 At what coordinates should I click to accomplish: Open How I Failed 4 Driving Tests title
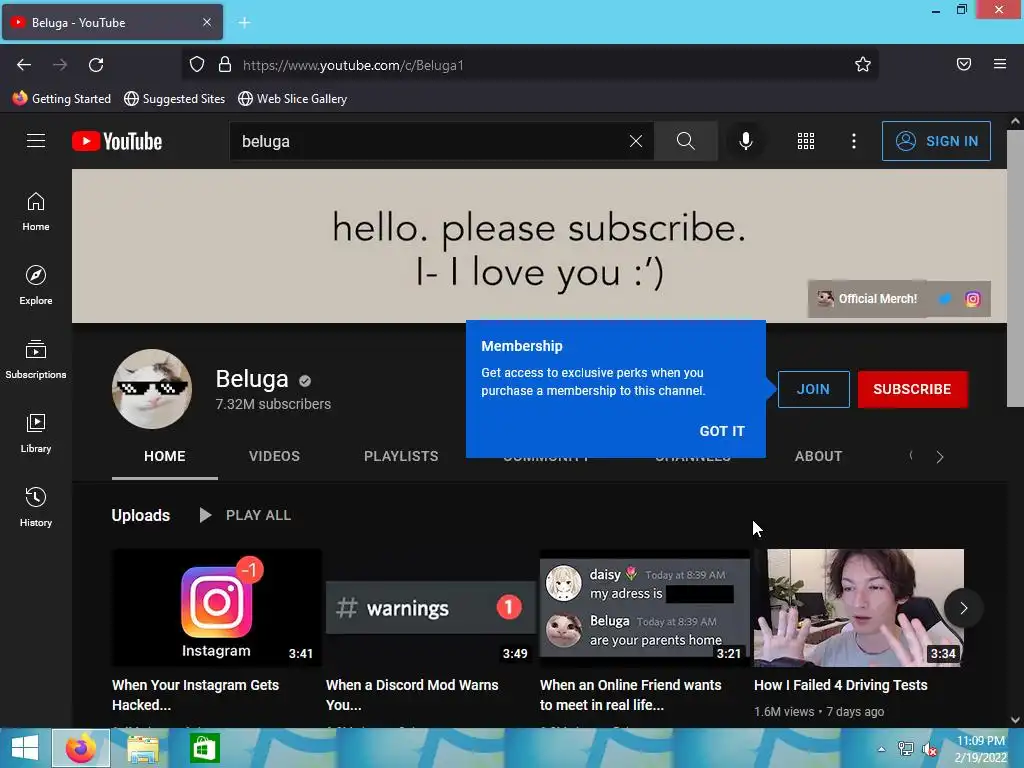840,685
